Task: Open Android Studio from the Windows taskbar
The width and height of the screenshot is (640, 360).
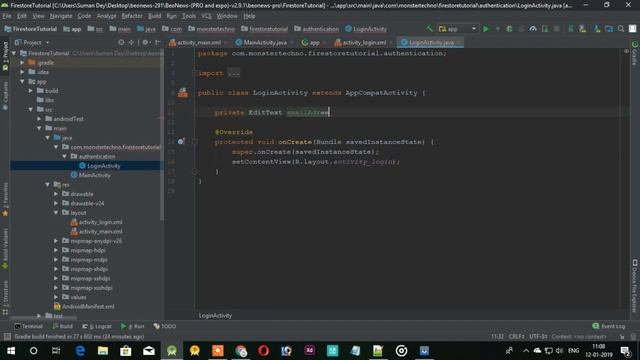Action: [172, 351]
